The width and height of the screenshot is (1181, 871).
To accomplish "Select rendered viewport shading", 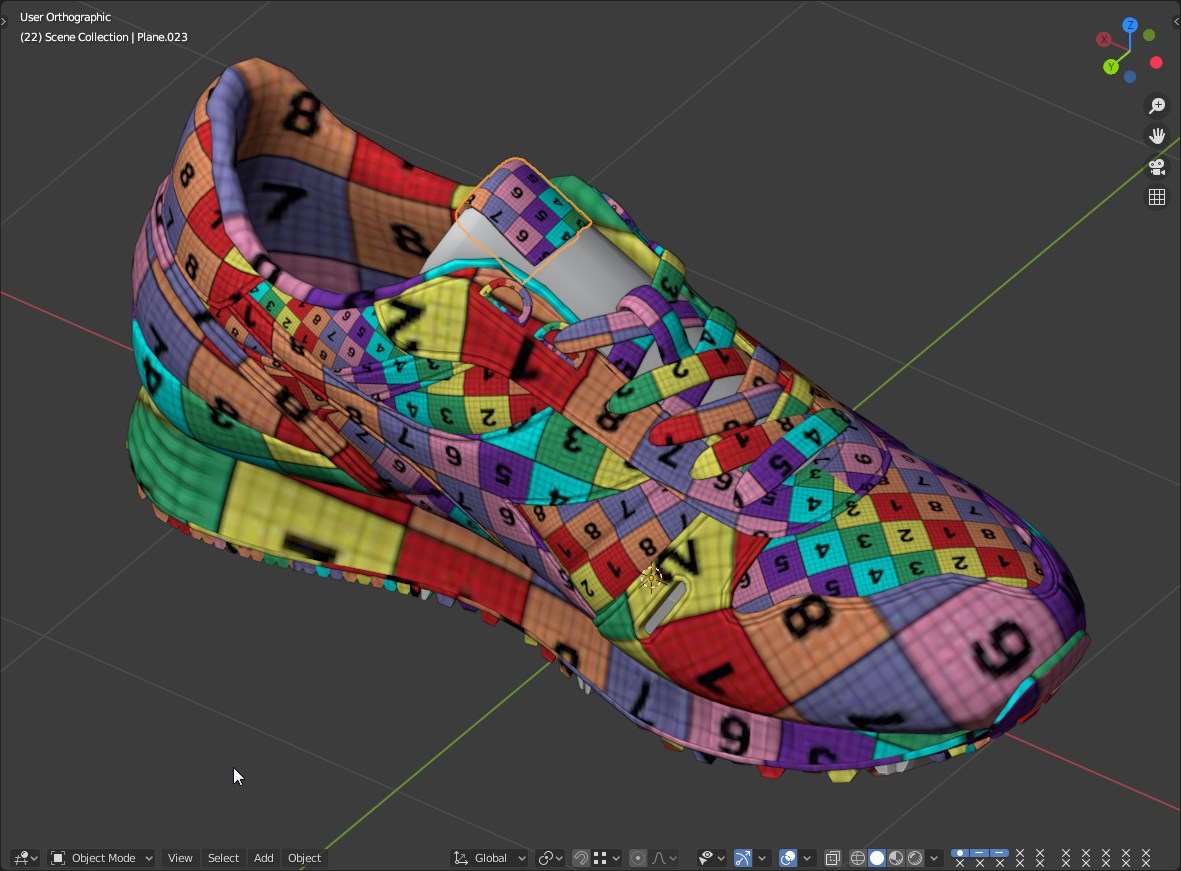I will pyautogui.click(x=915, y=858).
